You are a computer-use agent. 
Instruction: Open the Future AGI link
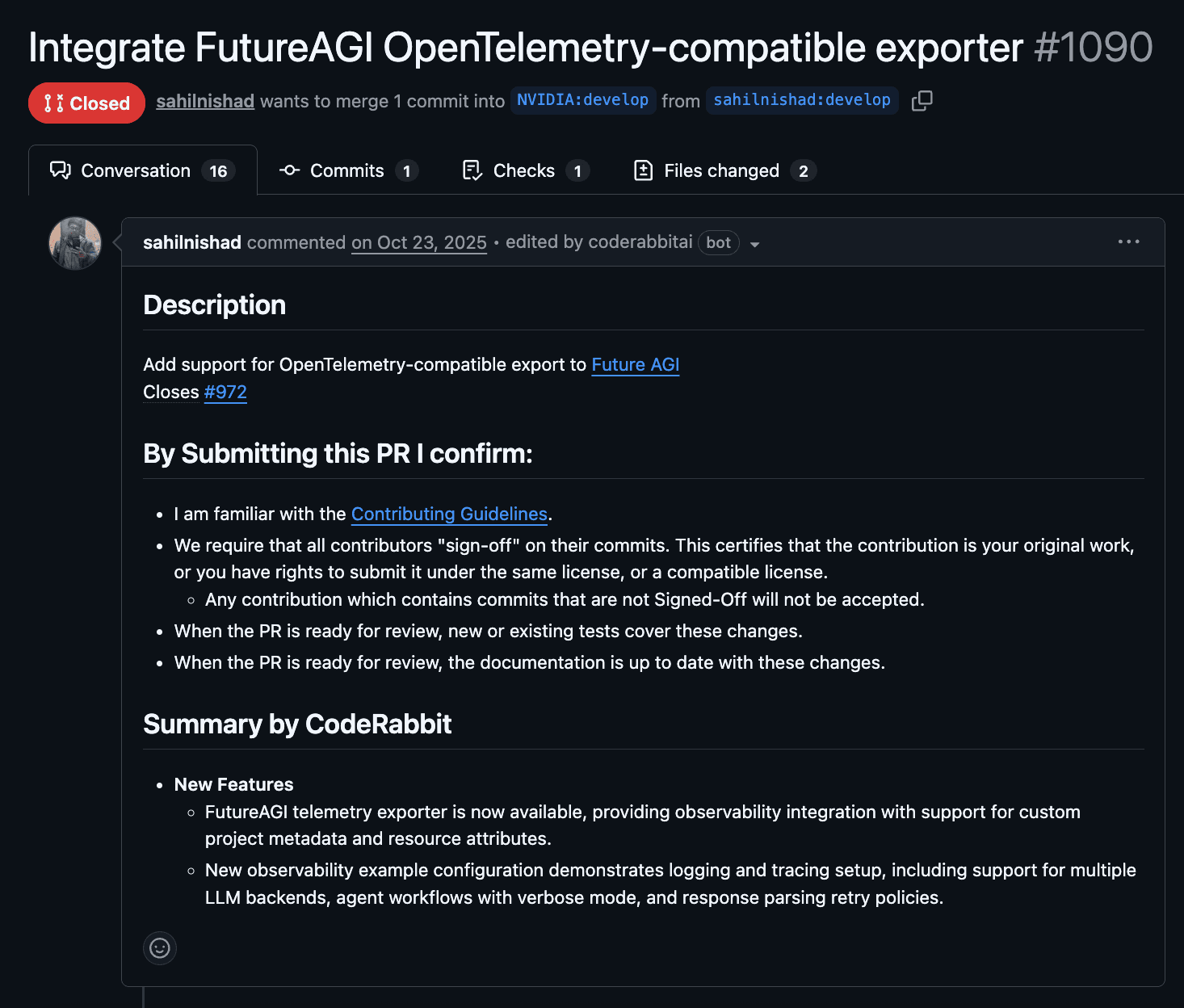pos(635,364)
